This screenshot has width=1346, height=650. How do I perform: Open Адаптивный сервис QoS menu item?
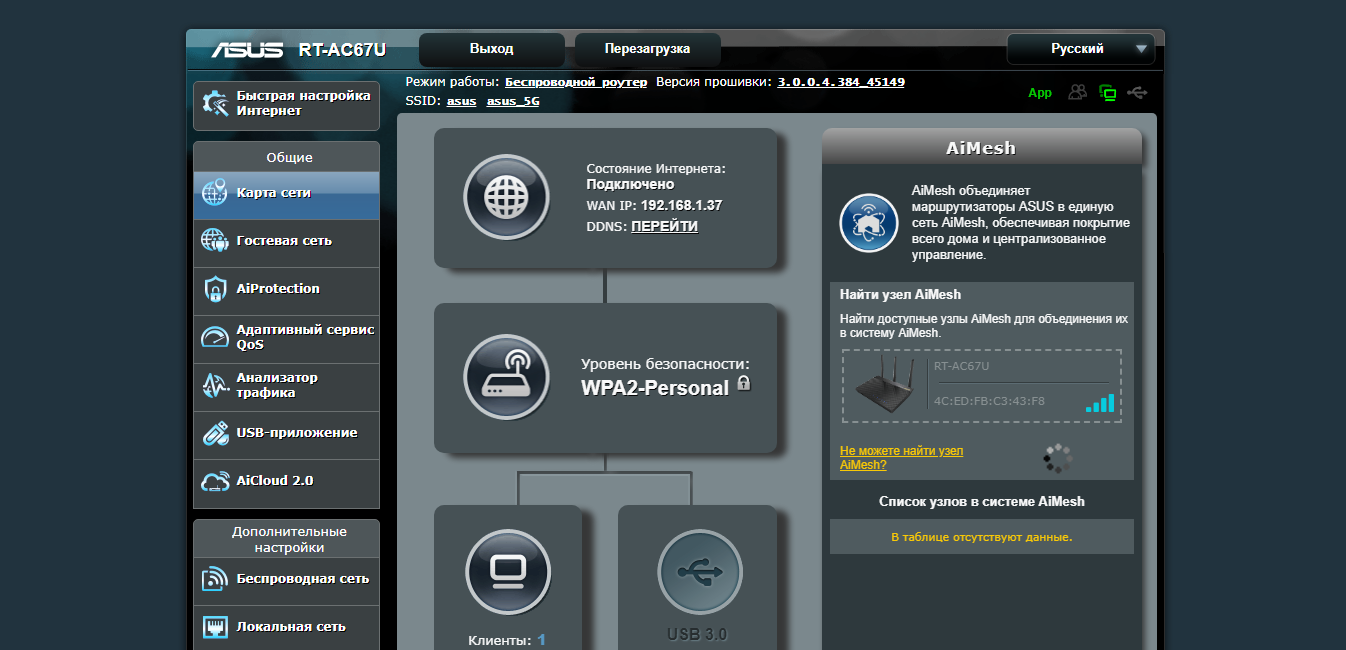coord(286,337)
